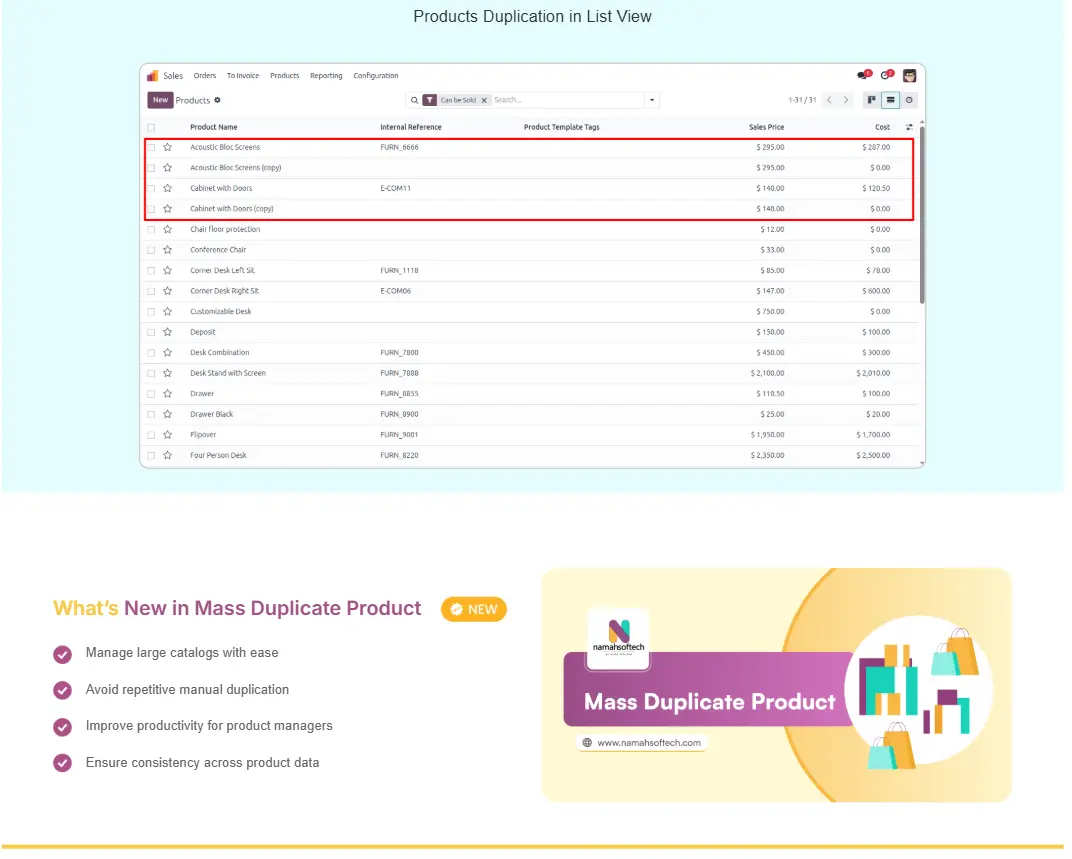Image resolution: width=1072 pixels, height=859 pixels.
Task: Click the Products gear actions icon
Action: [x=218, y=100]
